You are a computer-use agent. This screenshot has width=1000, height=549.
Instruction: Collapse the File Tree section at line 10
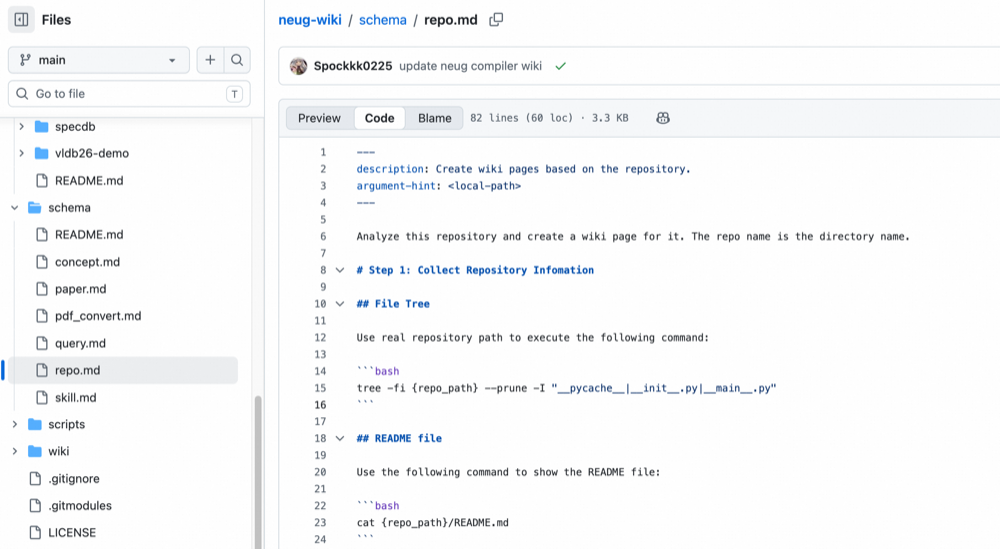pos(340,304)
